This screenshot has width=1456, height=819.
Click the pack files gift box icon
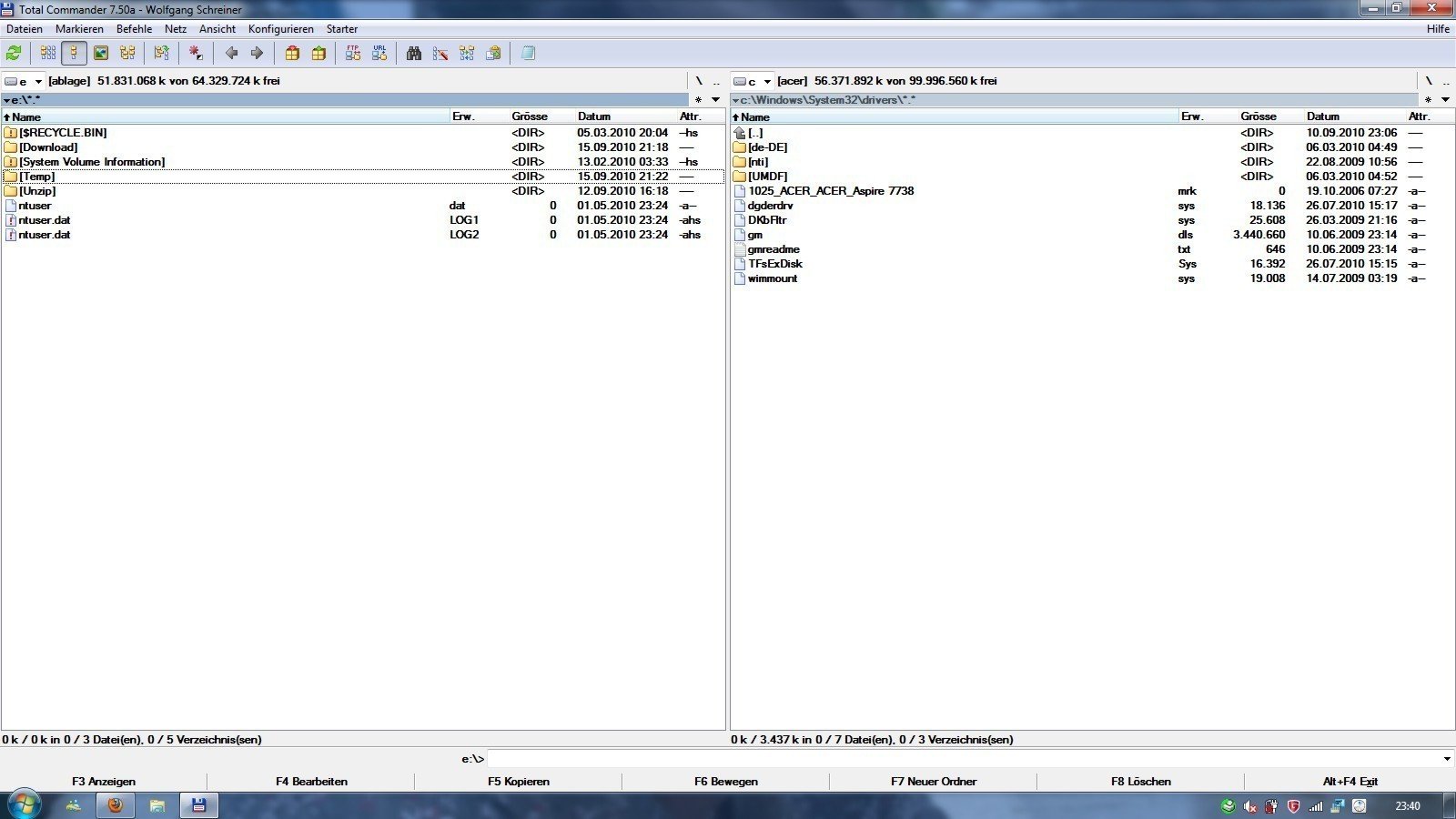click(x=292, y=54)
